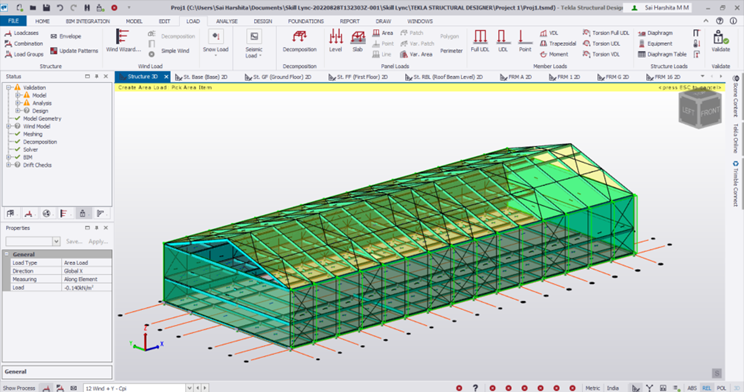The width and height of the screenshot is (744, 392).
Task: Toggle REL coordinate mode
Action: 707,388
